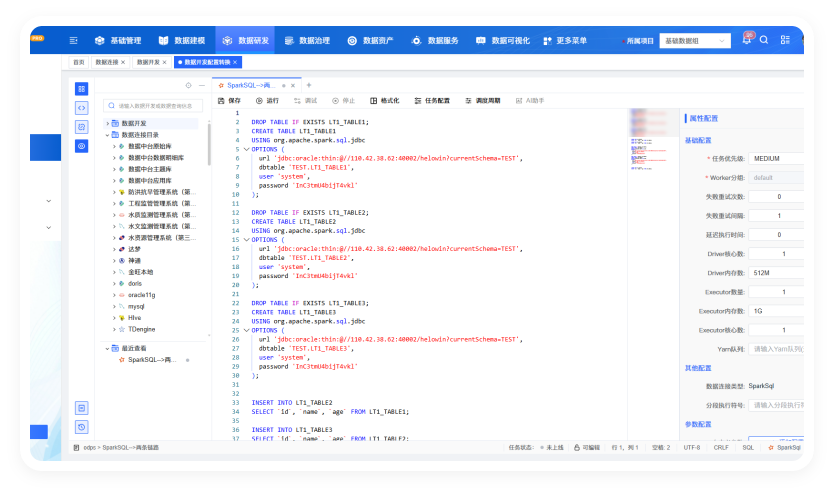This screenshot has width=834, height=495.
Task: Switch to the 数据开发 page tab
Action: tap(148, 62)
